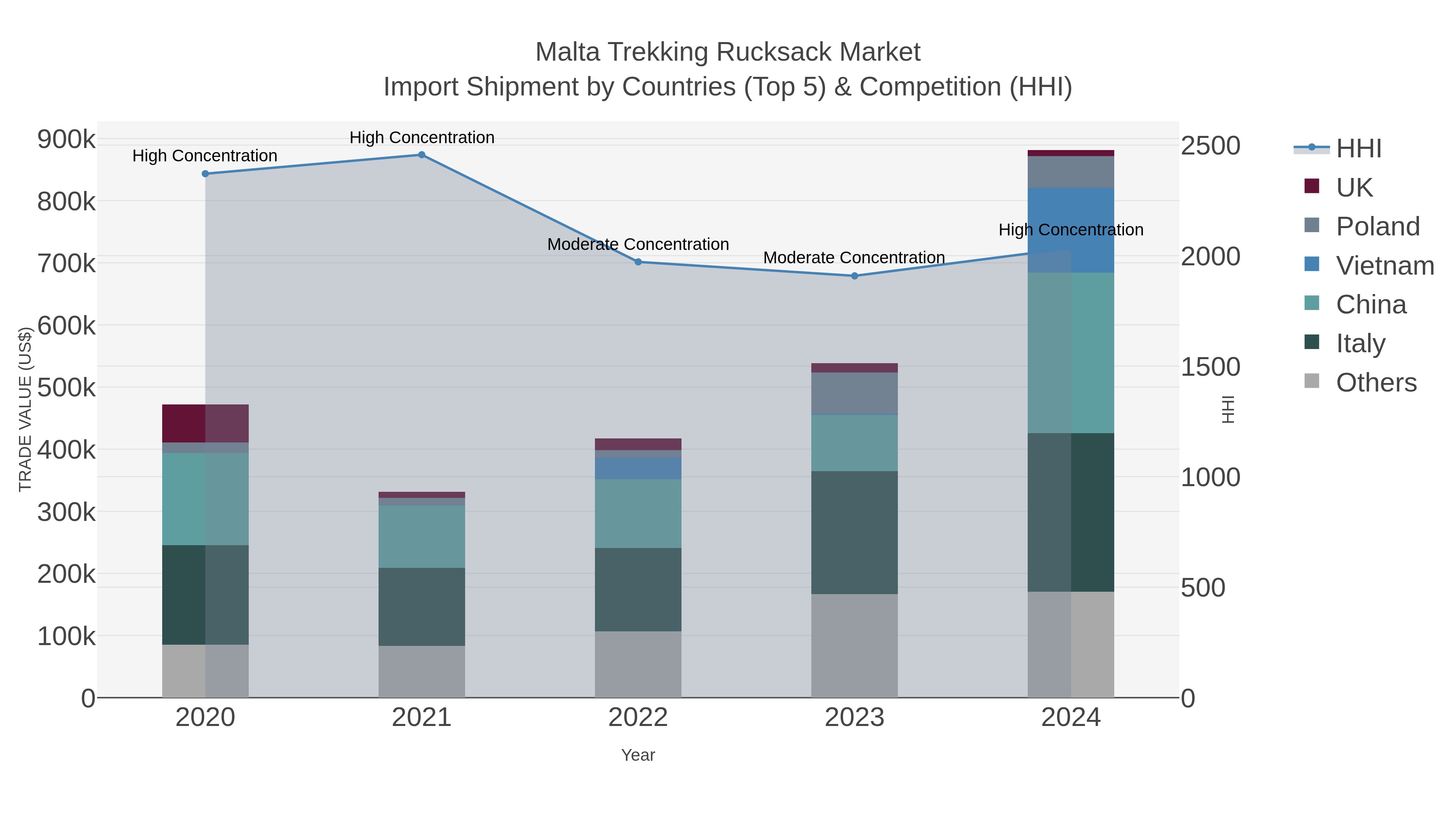This screenshot has height=819, width=1456.
Task: Click the 2022 Vietnam bar segment
Action: [x=638, y=469]
